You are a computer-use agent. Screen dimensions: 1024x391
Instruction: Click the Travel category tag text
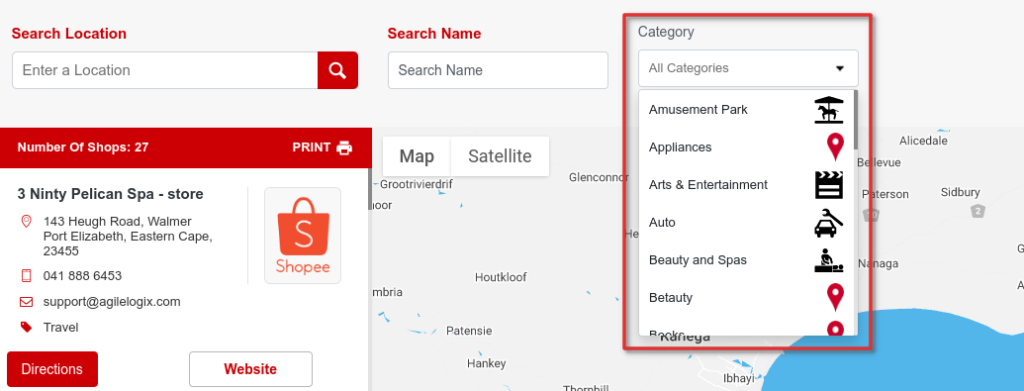(x=61, y=327)
